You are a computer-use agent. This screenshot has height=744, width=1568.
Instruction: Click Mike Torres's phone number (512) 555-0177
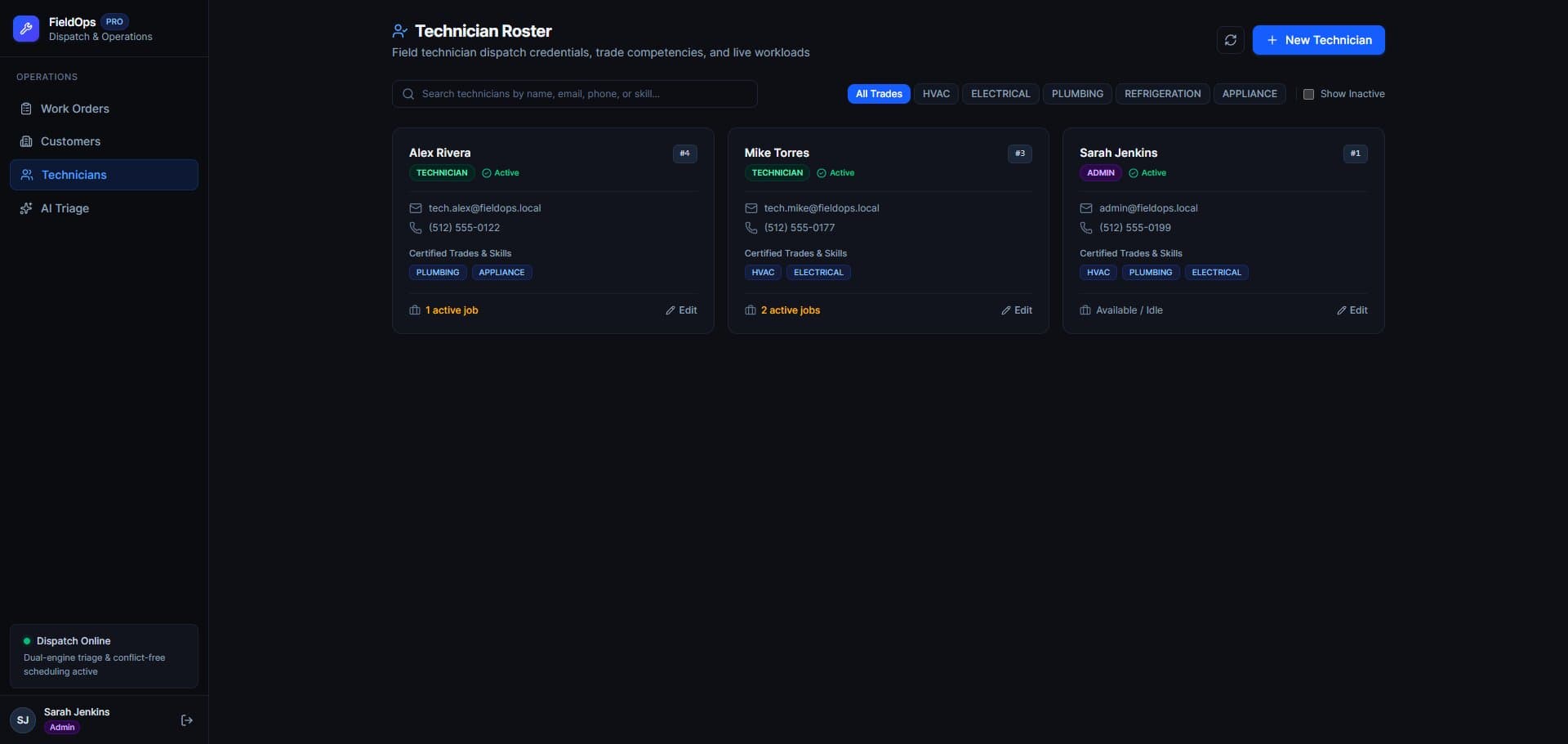(799, 228)
